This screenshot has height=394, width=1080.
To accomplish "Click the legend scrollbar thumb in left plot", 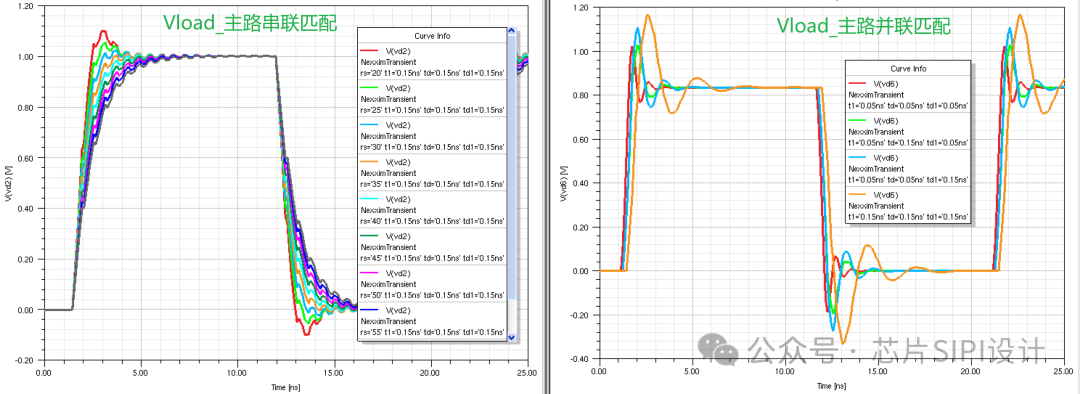I will 511,167.
